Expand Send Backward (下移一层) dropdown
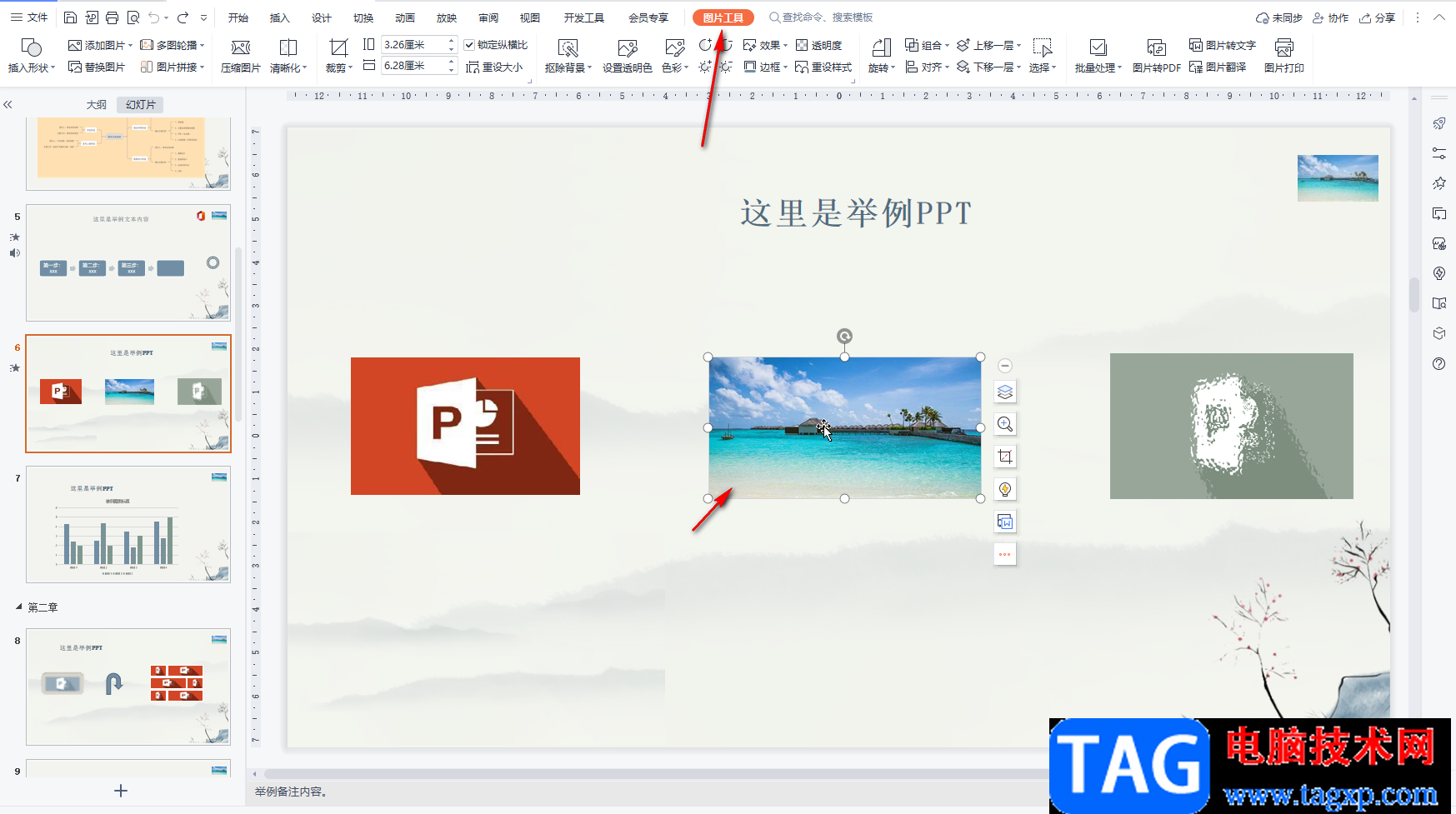The height and width of the screenshot is (814, 1456). coord(1019,67)
